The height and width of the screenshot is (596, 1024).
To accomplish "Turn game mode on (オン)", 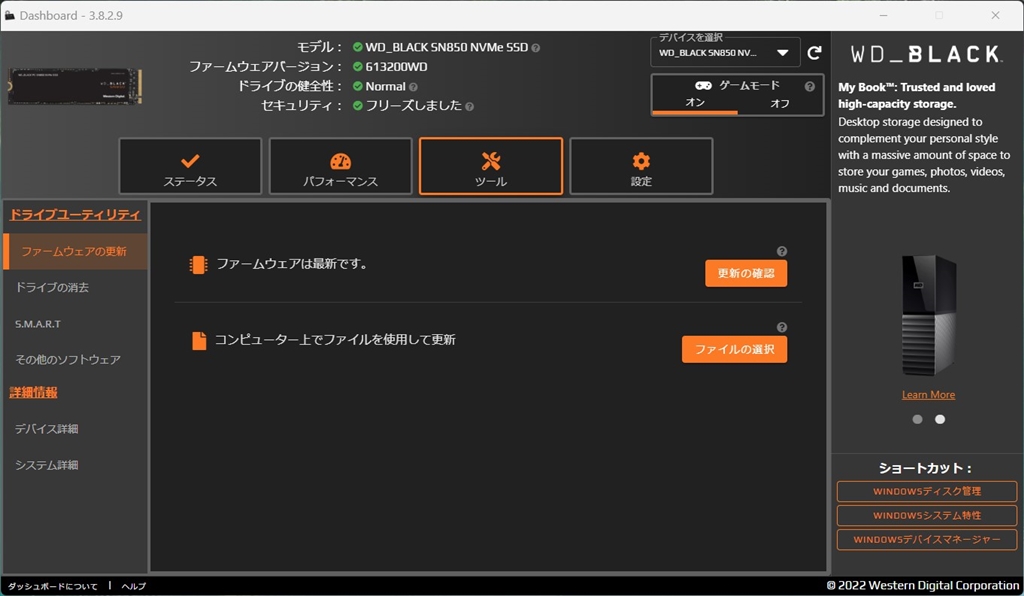I will tap(695, 102).
